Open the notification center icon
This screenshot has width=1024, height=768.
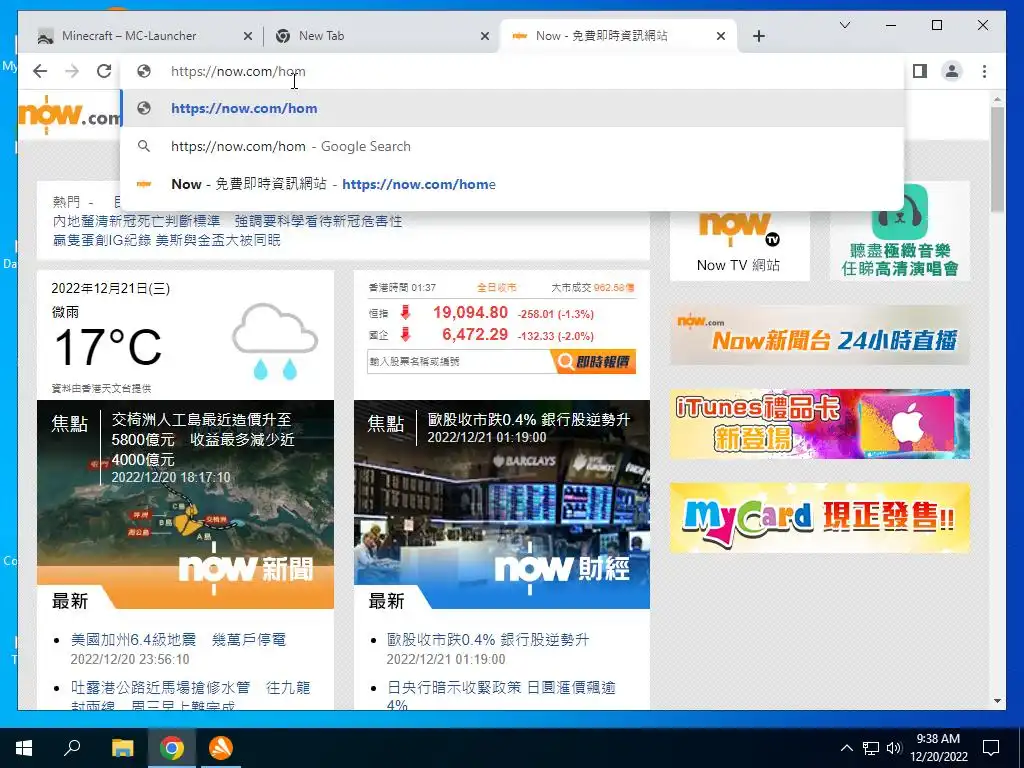pos(991,748)
